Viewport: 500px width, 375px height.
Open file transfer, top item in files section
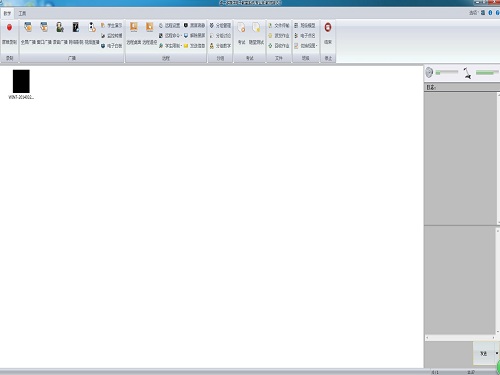point(279,25)
